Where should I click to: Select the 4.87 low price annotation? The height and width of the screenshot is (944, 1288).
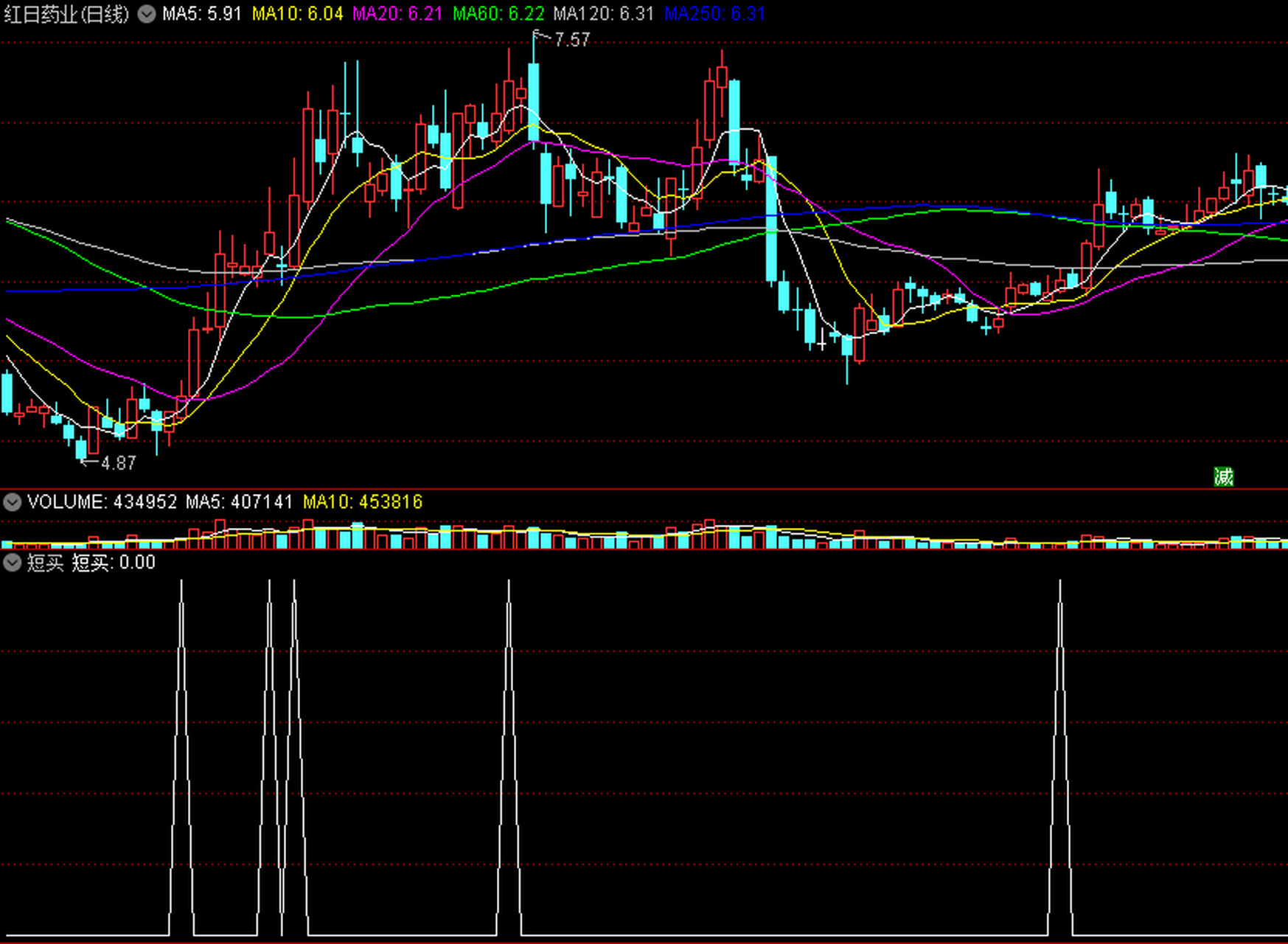point(118,463)
